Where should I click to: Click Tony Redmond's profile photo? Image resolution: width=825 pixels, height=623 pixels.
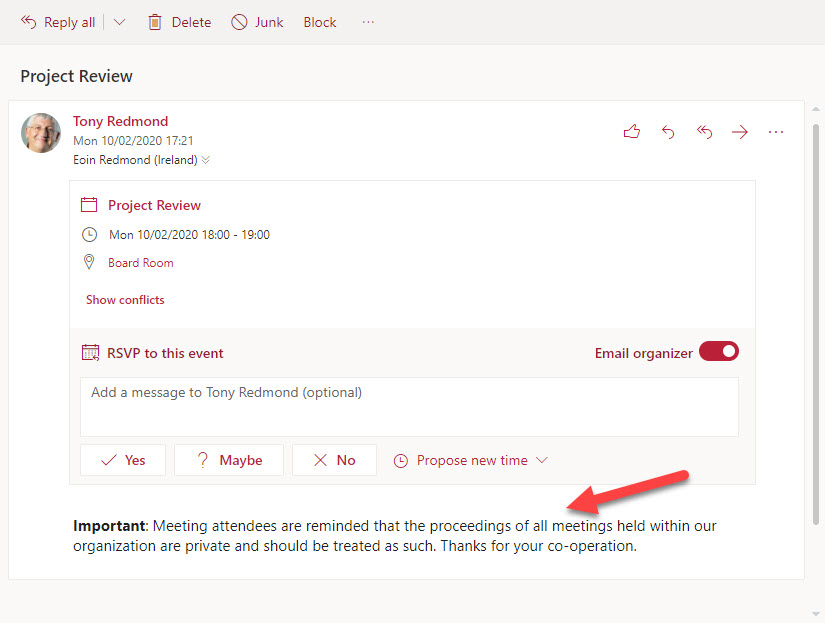click(41, 132)
